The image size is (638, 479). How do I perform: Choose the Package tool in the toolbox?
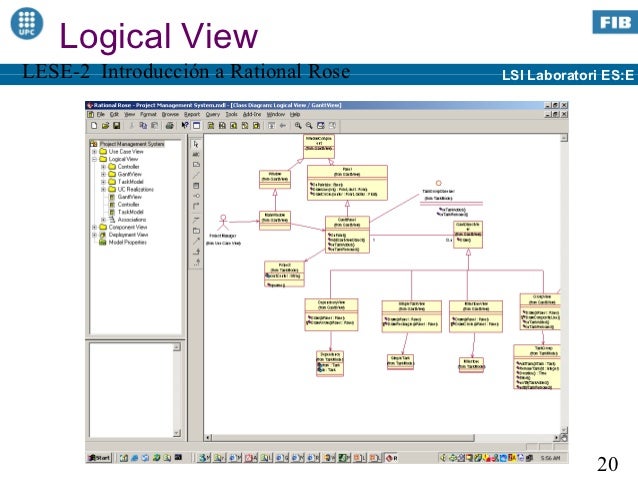[x=196, y=231]
